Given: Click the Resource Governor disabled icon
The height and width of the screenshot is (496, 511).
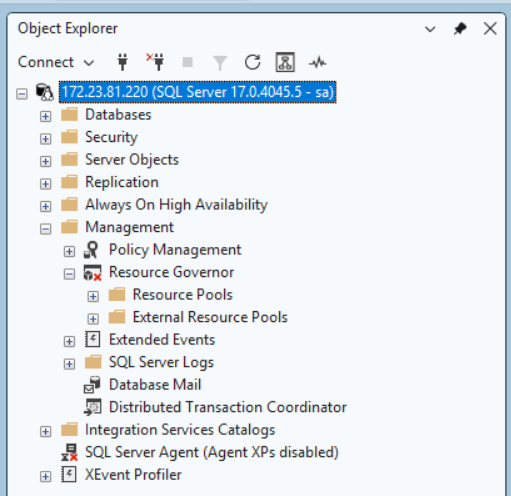Looking at the screenshot, I should click(x=92, y=273).
